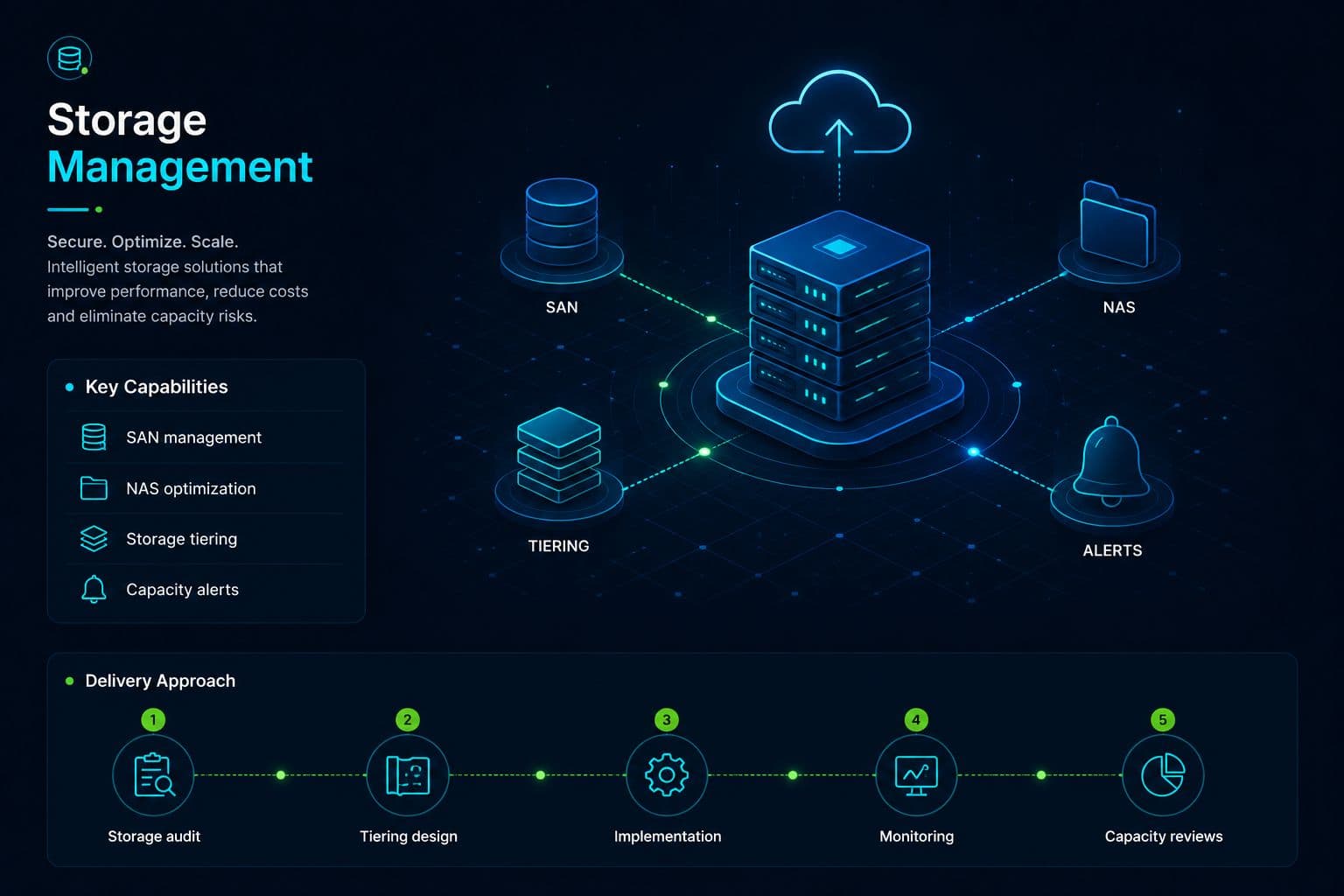Click step number 5 badge

(1163, 720)
